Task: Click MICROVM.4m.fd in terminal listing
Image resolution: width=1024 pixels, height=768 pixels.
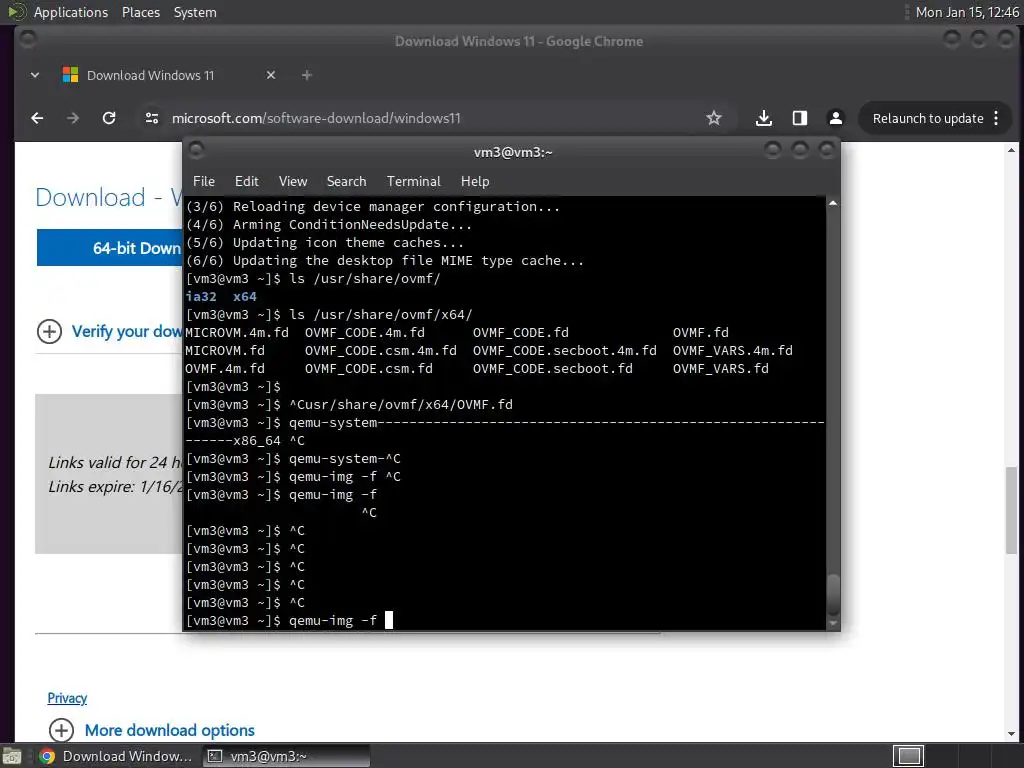Action: click(236, 332)
